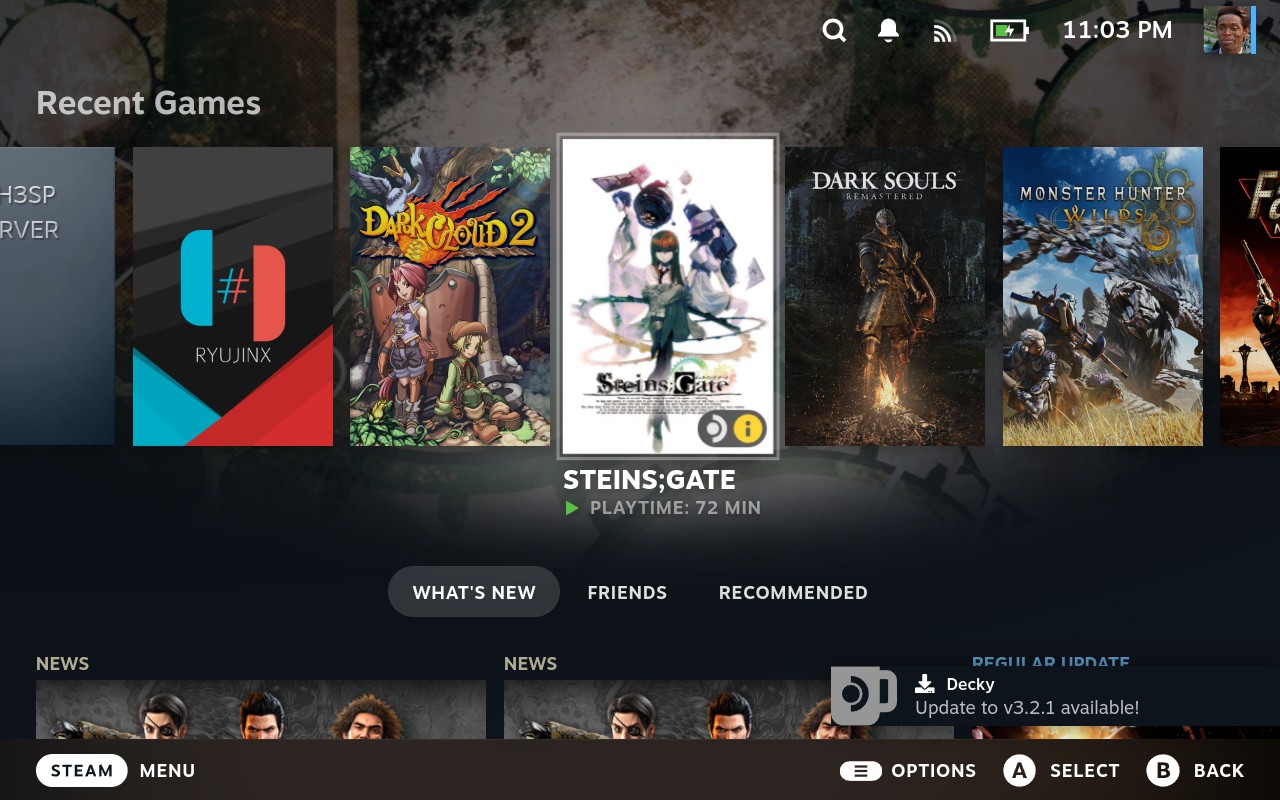Open the Decky update notification toast
The height and width of the screenshot is (800, 1280).
(x=1056, y=696)
